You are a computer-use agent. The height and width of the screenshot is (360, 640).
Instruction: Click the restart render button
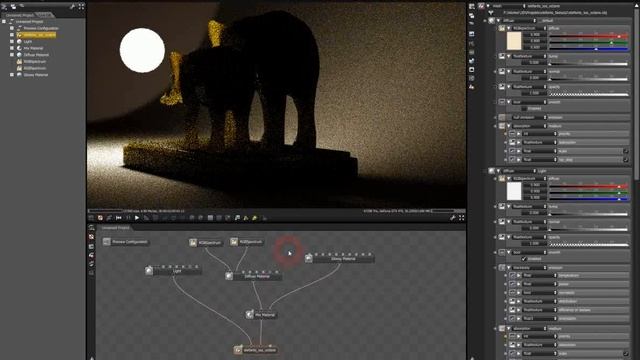click(118, 218)
